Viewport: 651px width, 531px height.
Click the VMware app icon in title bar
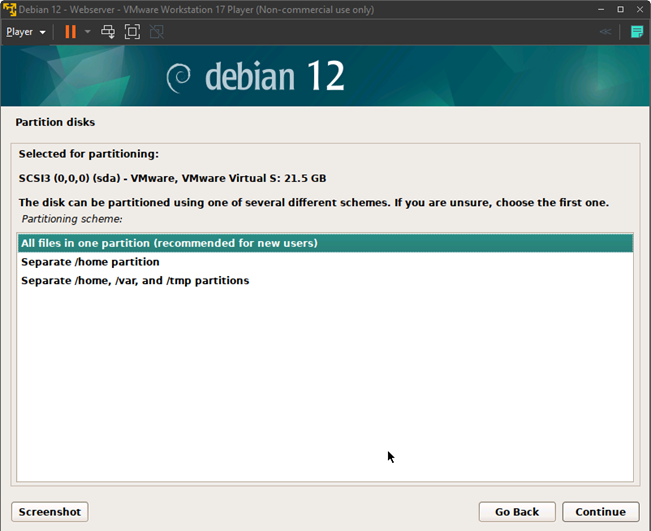click(10, 9)
